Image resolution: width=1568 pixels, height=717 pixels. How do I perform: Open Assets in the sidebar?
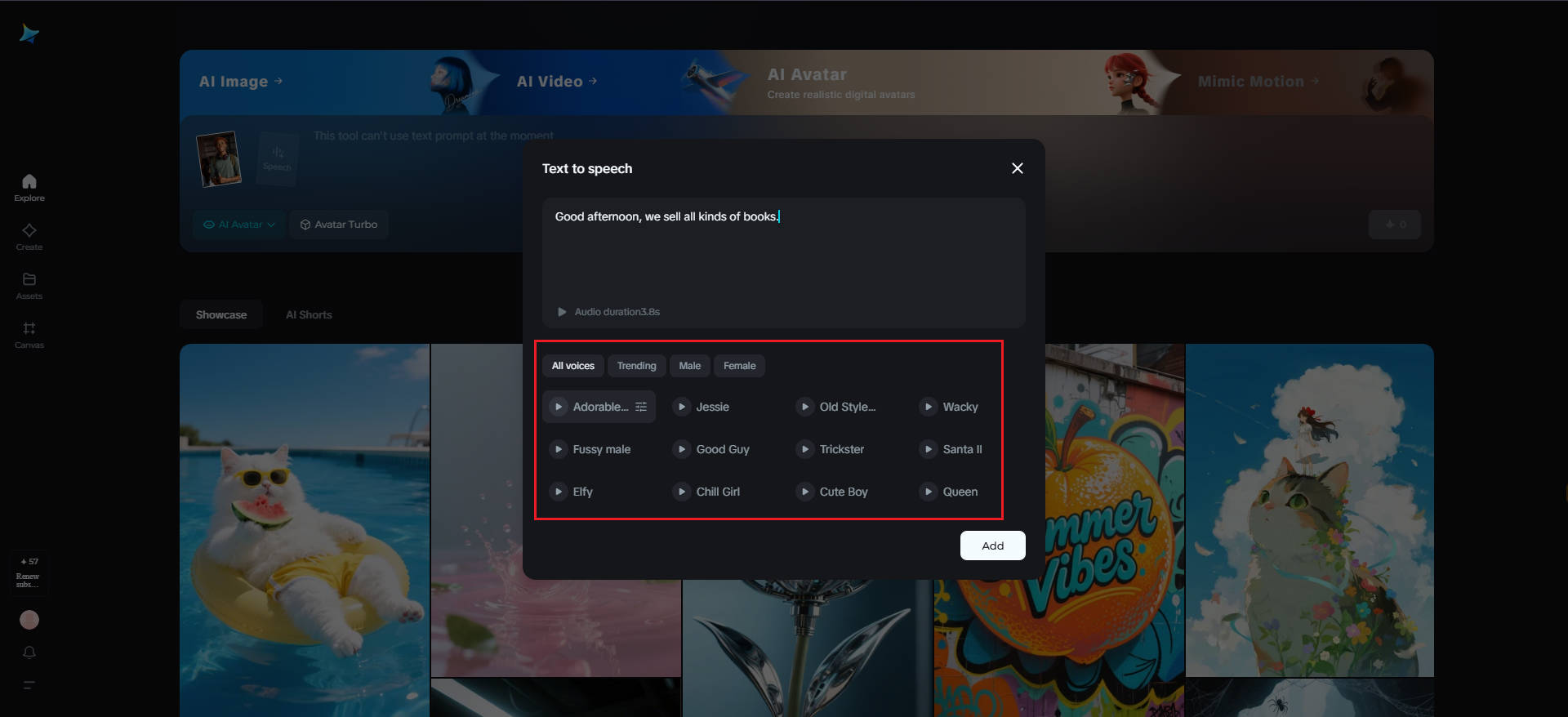pyautogui.click(x=29, y=286)
